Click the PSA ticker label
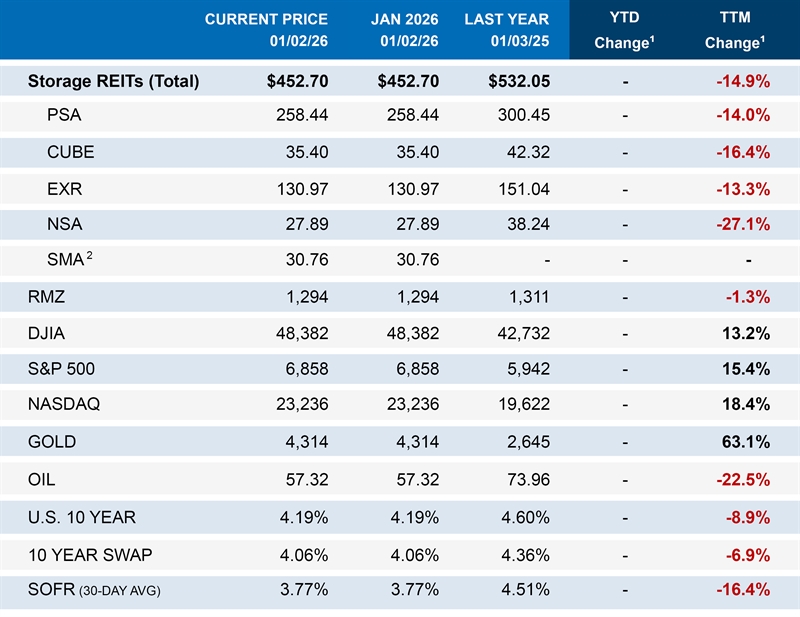Image resolution: width=800 pixels, height=617 pixels. click(64, 115)
